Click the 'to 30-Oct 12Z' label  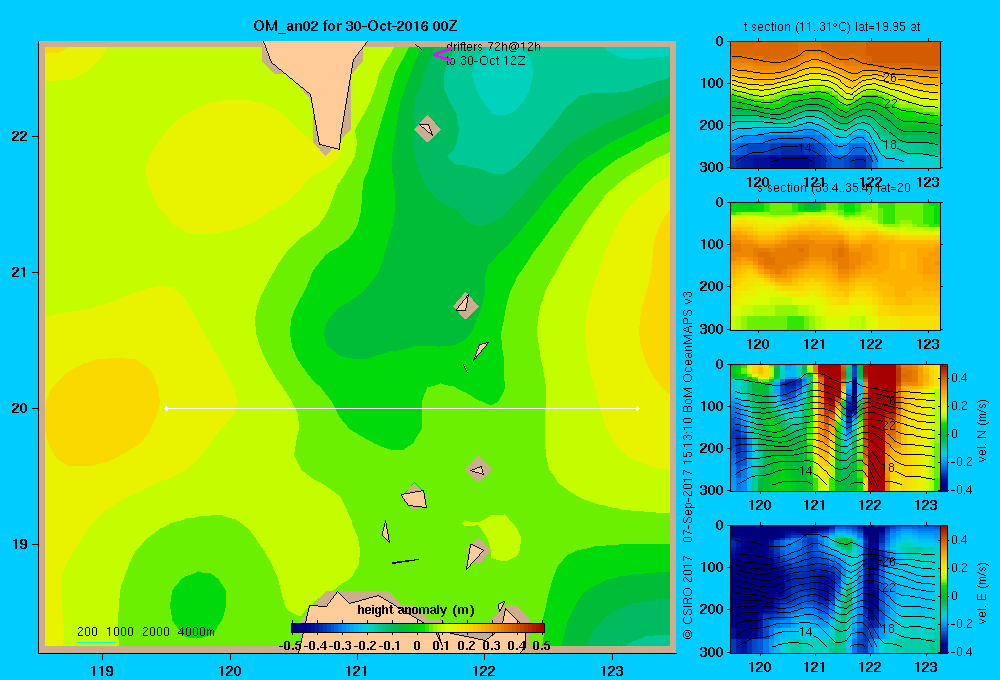click(486, 61)
